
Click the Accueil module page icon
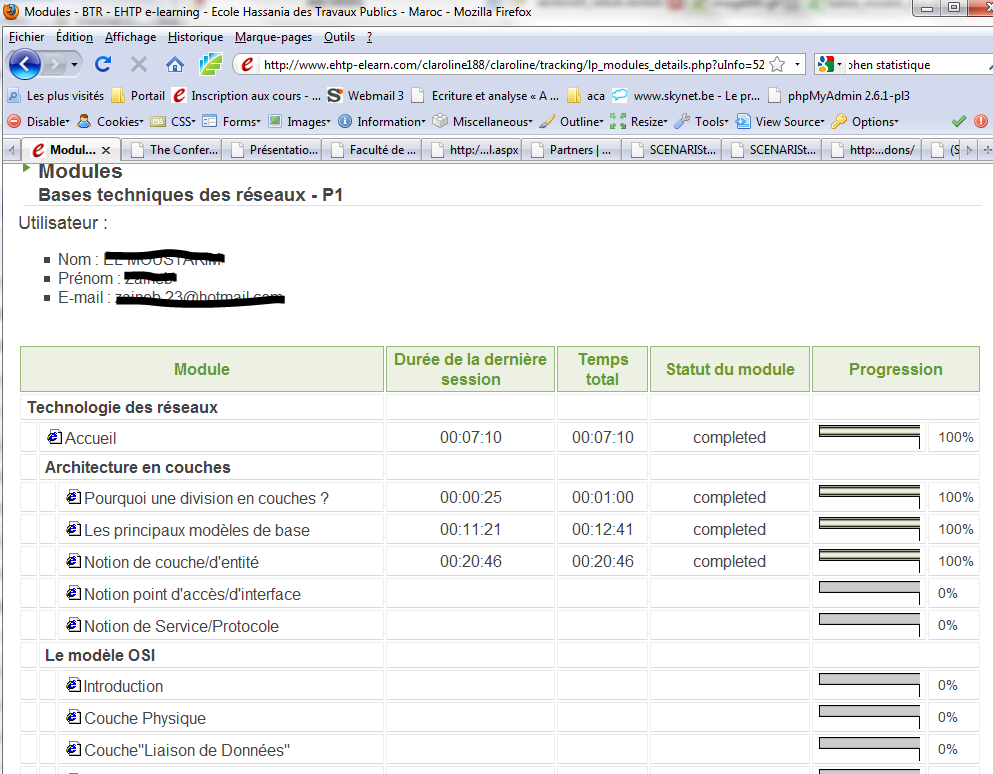point(54,437)
